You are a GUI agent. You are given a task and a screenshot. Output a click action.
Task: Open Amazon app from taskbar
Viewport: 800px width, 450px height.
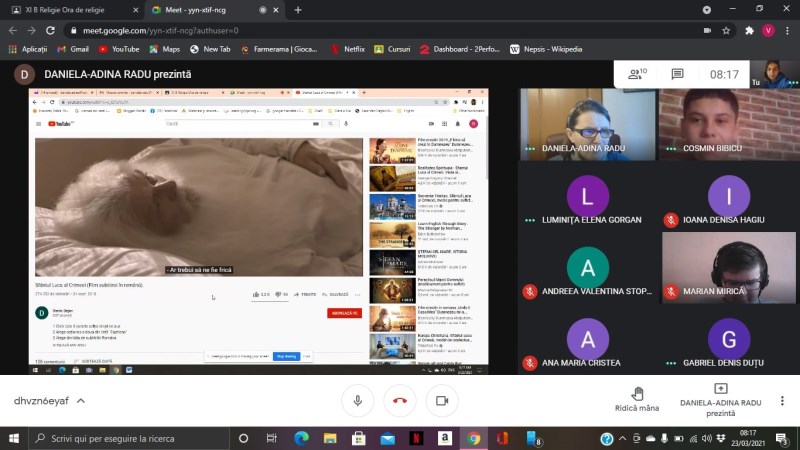445,438
